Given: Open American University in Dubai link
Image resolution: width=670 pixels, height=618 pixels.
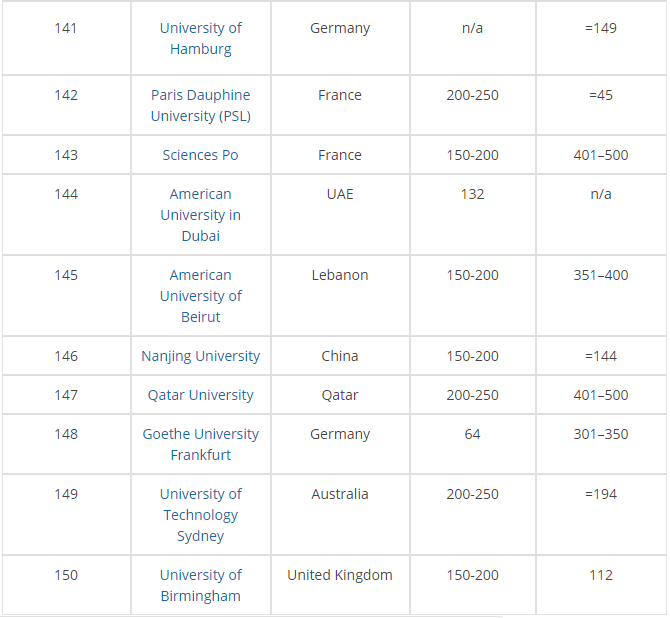Looking at the screenshot, I should click(x=200, y=215).
